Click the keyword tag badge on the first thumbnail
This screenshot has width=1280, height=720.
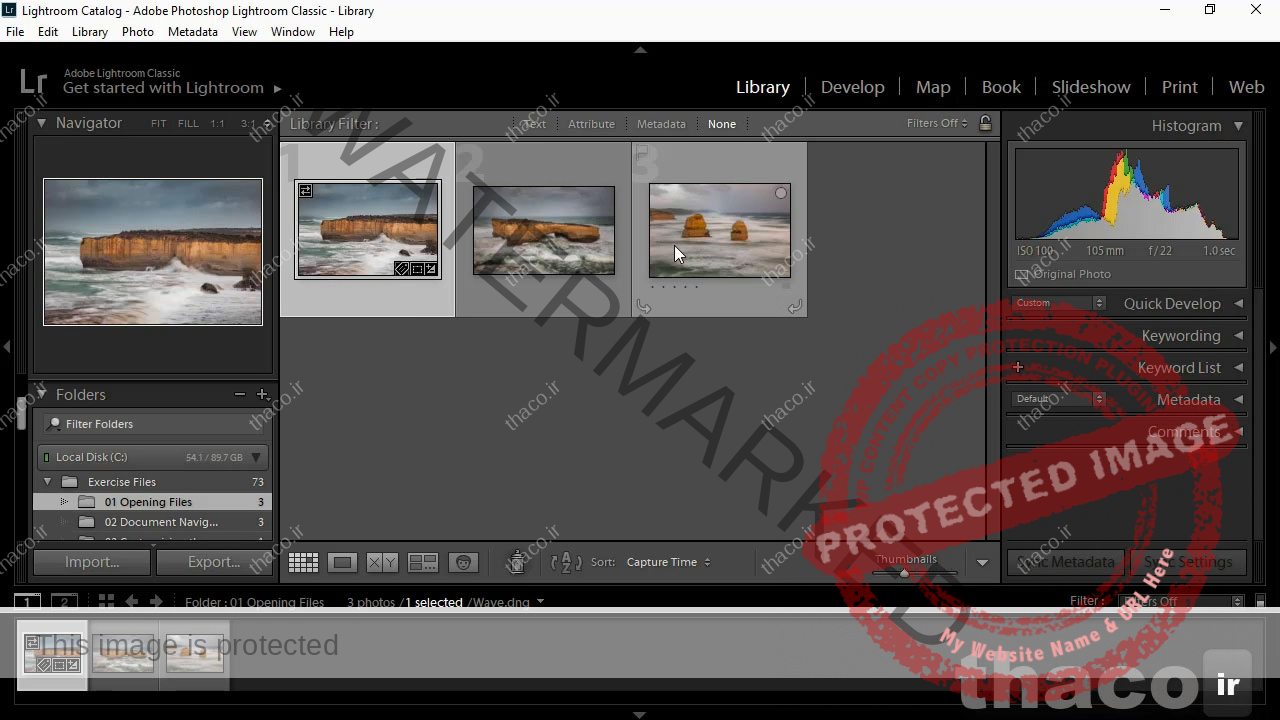[401, 269]
